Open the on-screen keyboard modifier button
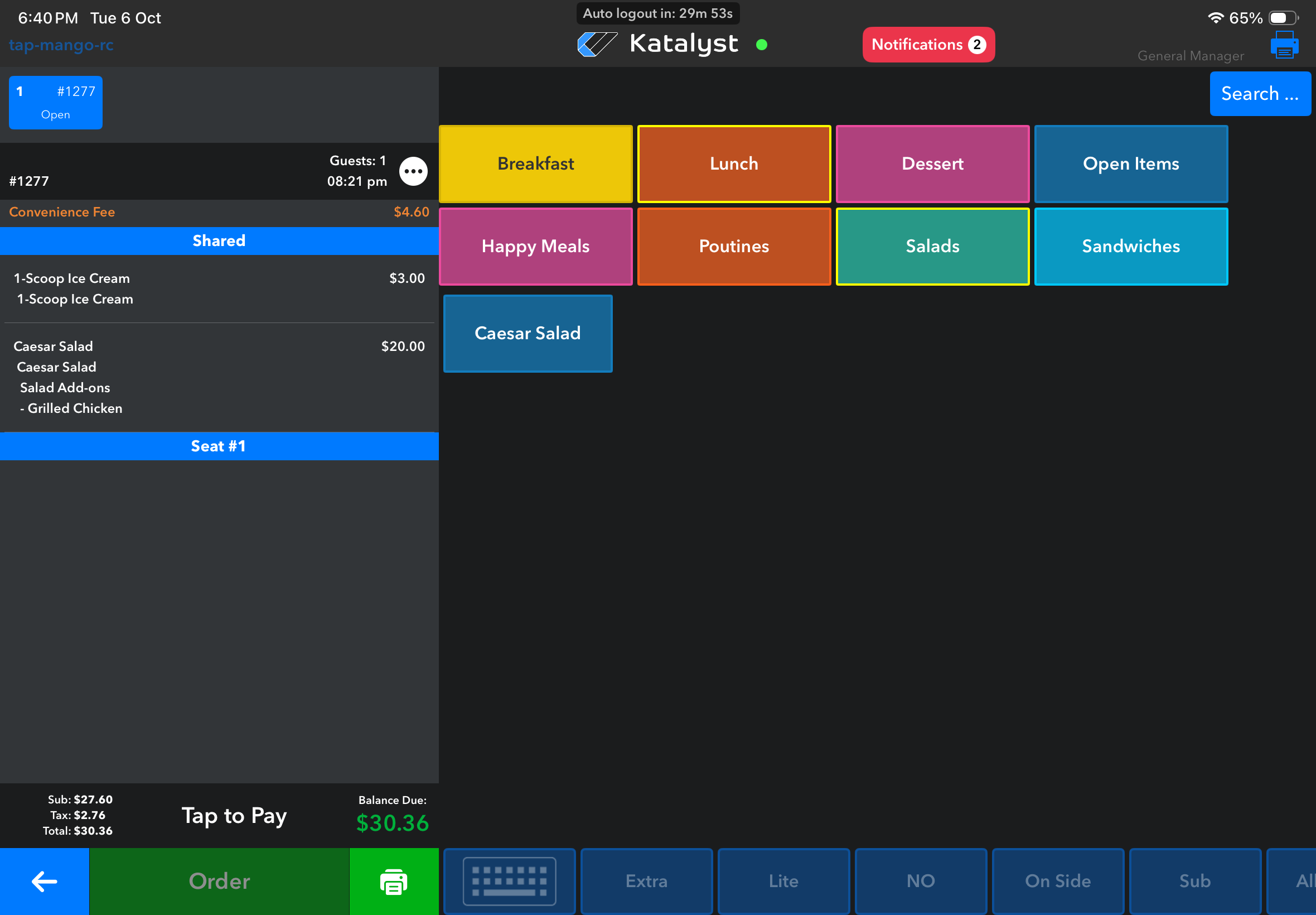This screenshot has height=915, width=1316. click(x=509, y=881)
